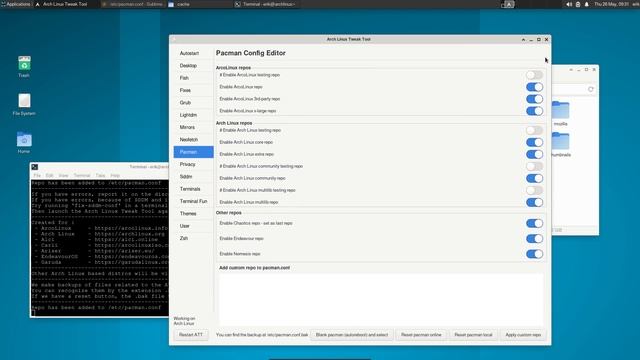Click the terminal window's title bar icon
The image size is (640, 360).
click(x=35, y=167)
